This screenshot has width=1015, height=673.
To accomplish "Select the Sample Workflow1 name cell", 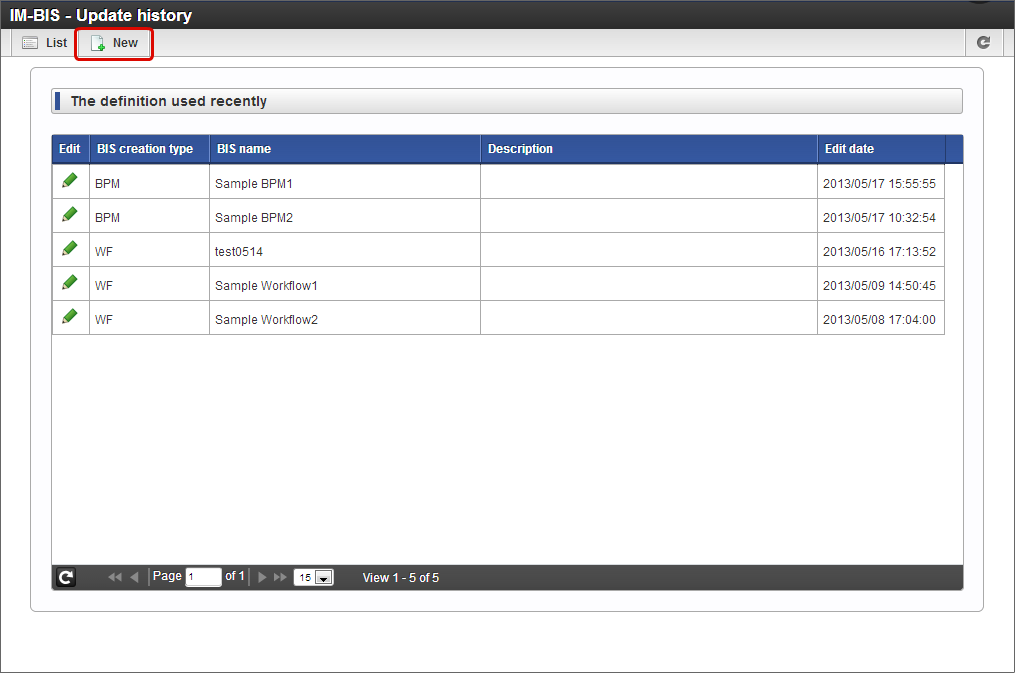I will (x=344, y=284).
